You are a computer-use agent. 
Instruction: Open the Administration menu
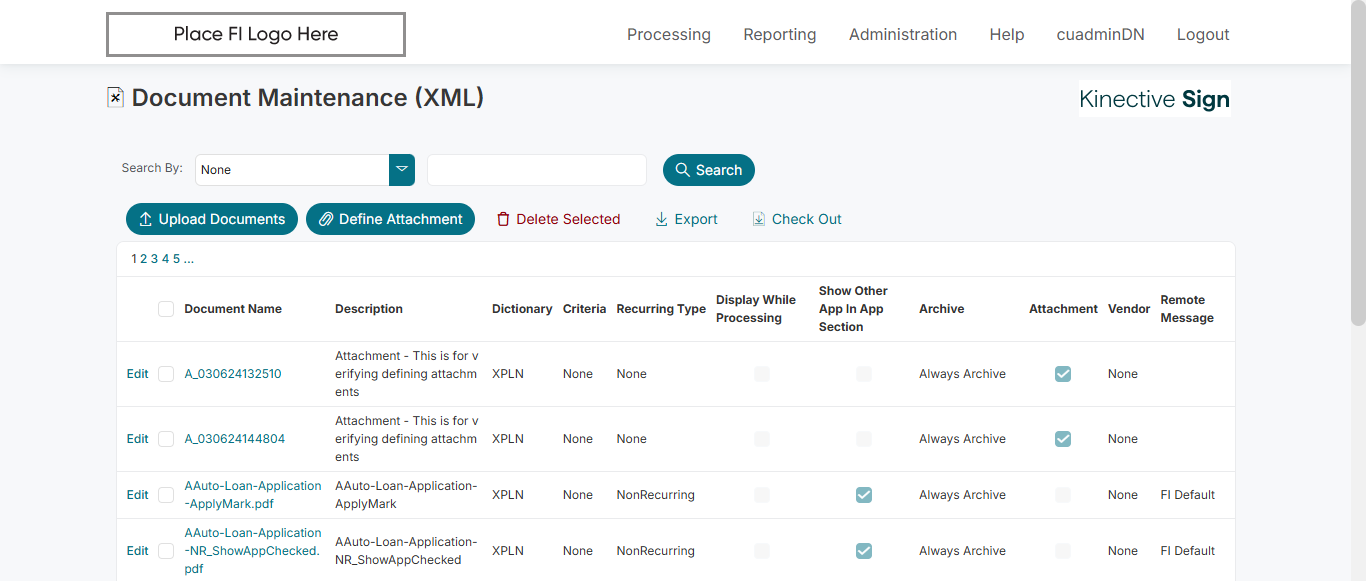903,34
